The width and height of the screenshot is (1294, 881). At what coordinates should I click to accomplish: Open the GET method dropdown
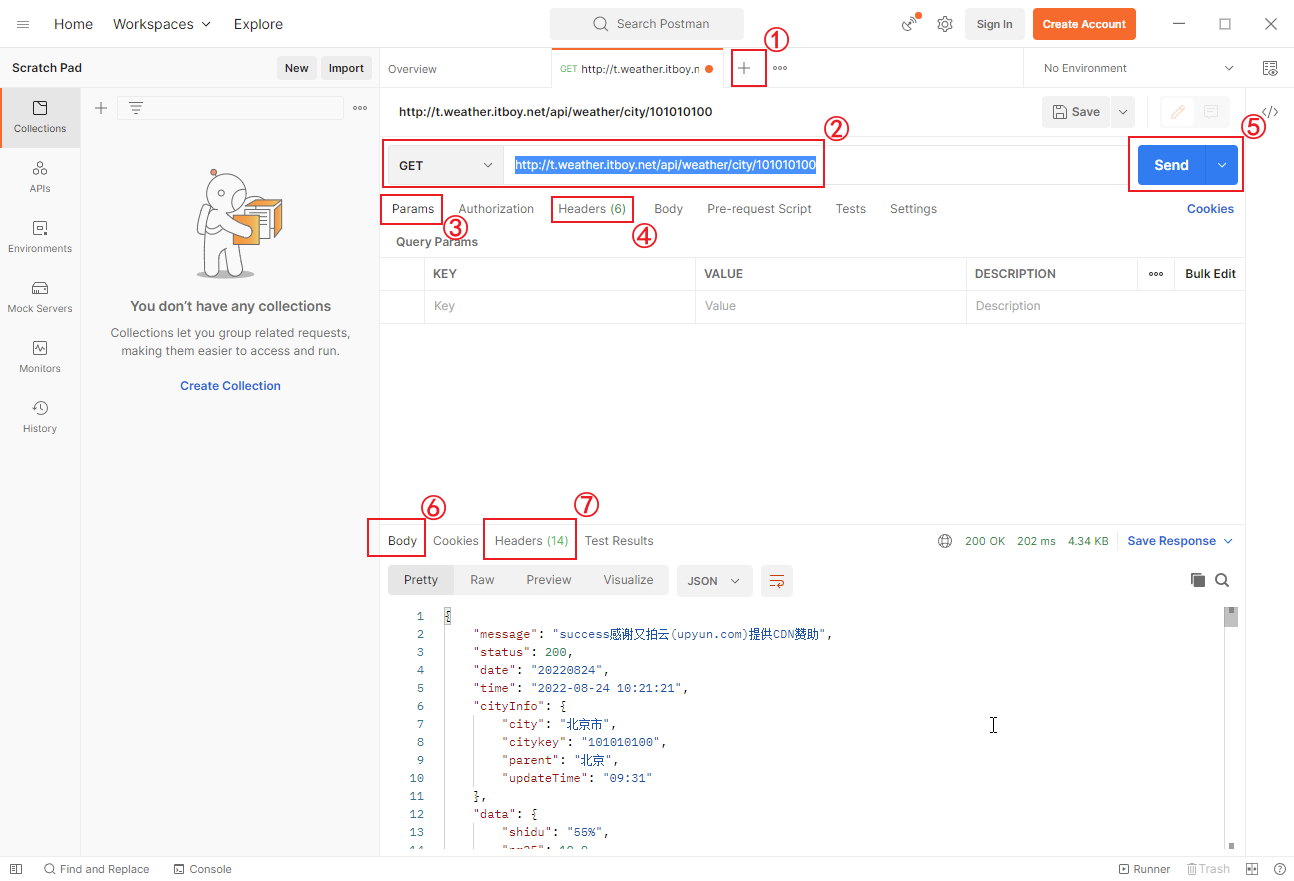tap(445, 165)
